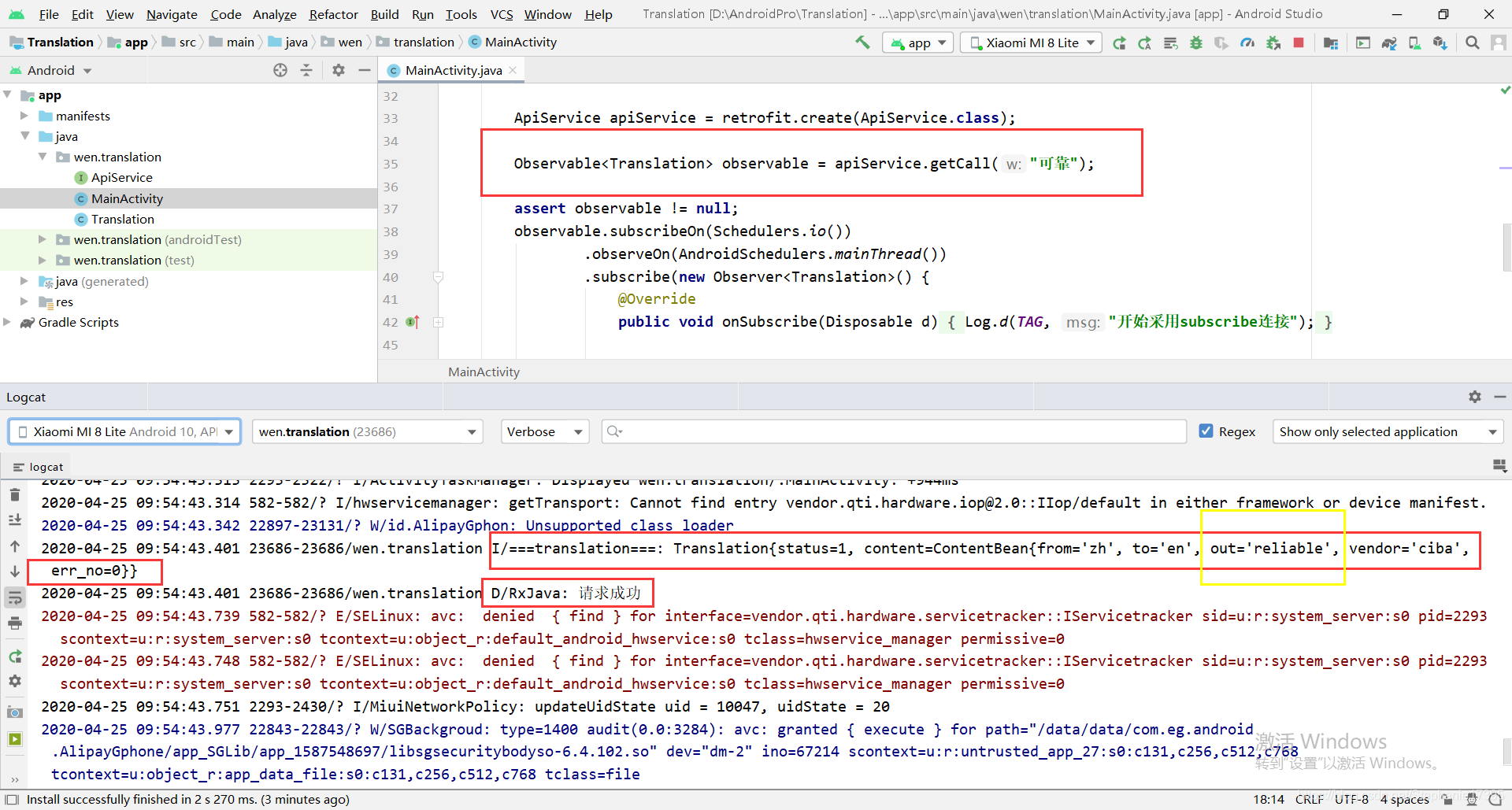Click Run with Coverage icon
Screen dimensions: 1512x810
pos(1221,43)
